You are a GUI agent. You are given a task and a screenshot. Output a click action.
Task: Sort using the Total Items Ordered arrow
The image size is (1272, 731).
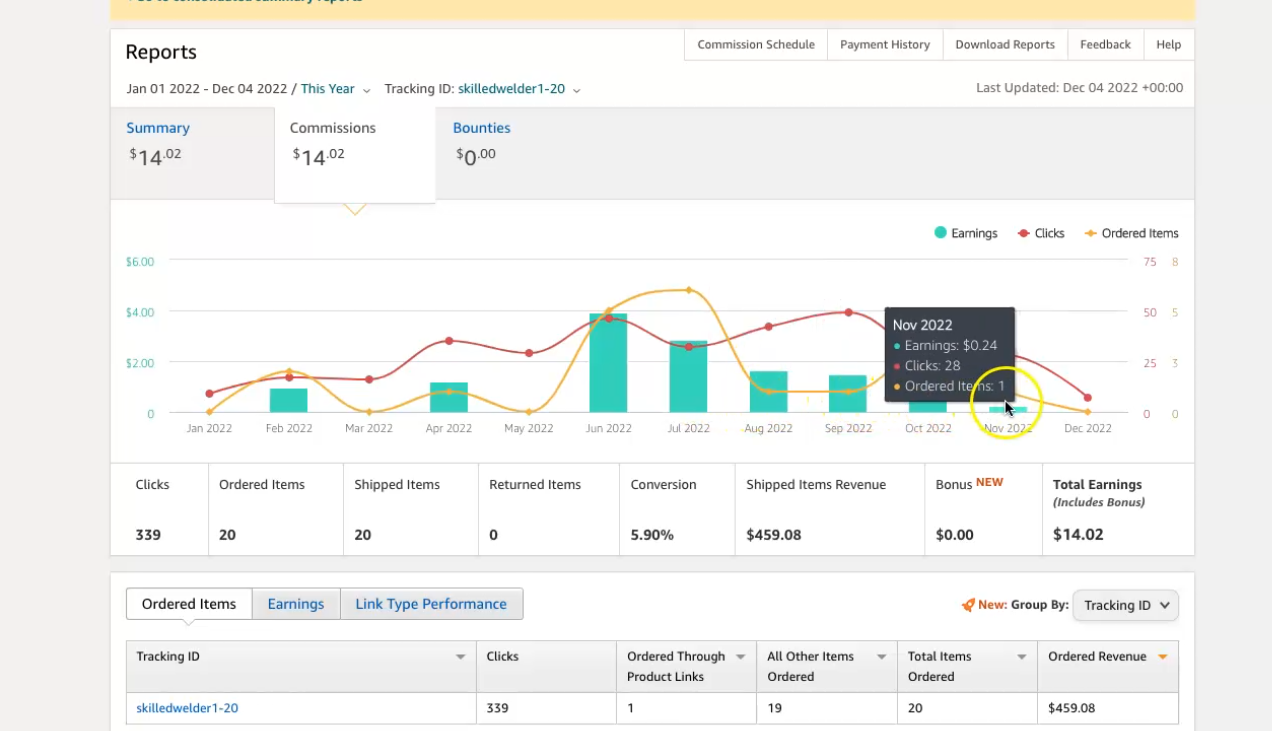point(1022,657)
